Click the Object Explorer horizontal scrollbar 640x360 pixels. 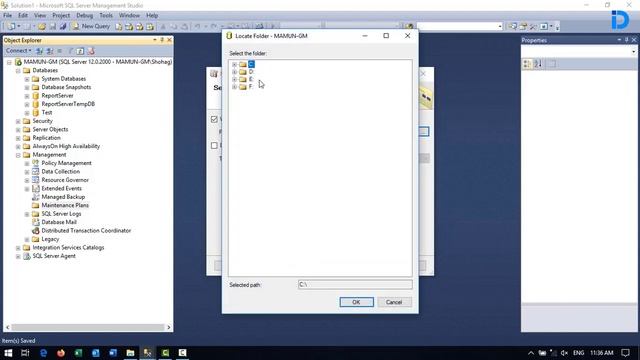coord(88,327)
